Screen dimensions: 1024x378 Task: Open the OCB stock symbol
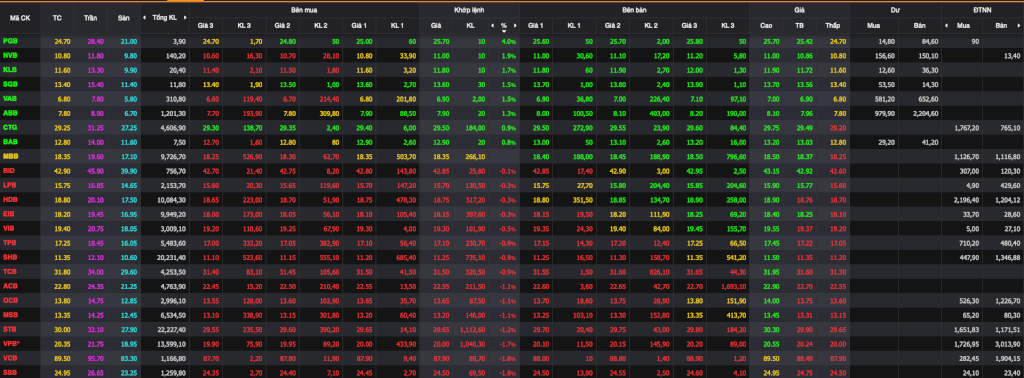[10, 300]
